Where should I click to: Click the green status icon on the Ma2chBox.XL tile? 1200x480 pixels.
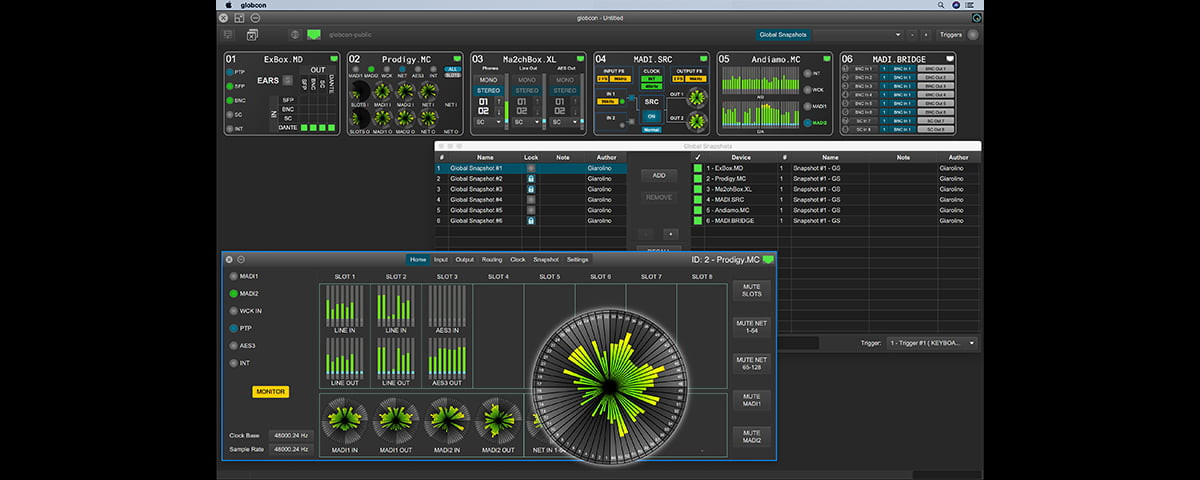click(x=580, y=59)
